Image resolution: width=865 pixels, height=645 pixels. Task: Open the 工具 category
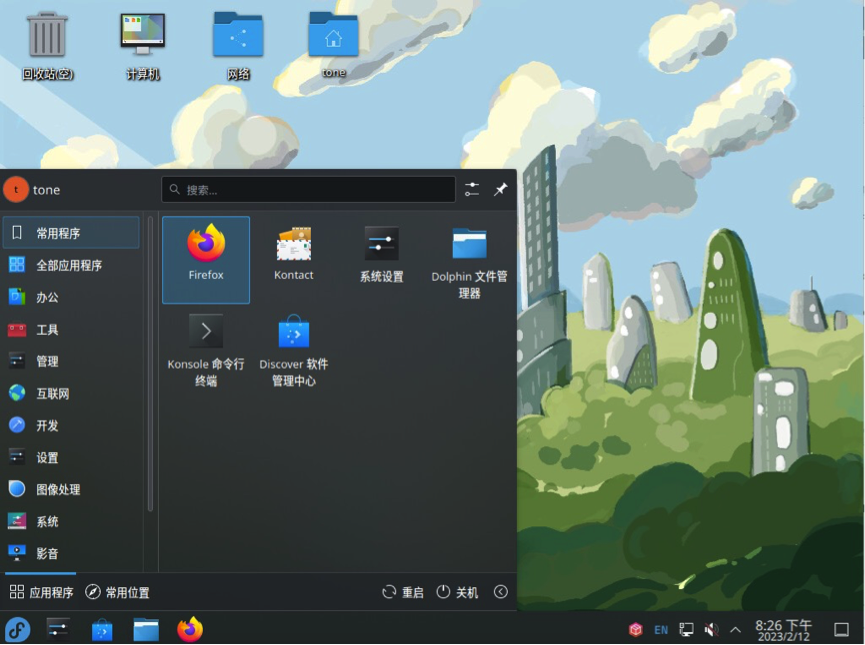pyautogui.click(x=72, y=329)
